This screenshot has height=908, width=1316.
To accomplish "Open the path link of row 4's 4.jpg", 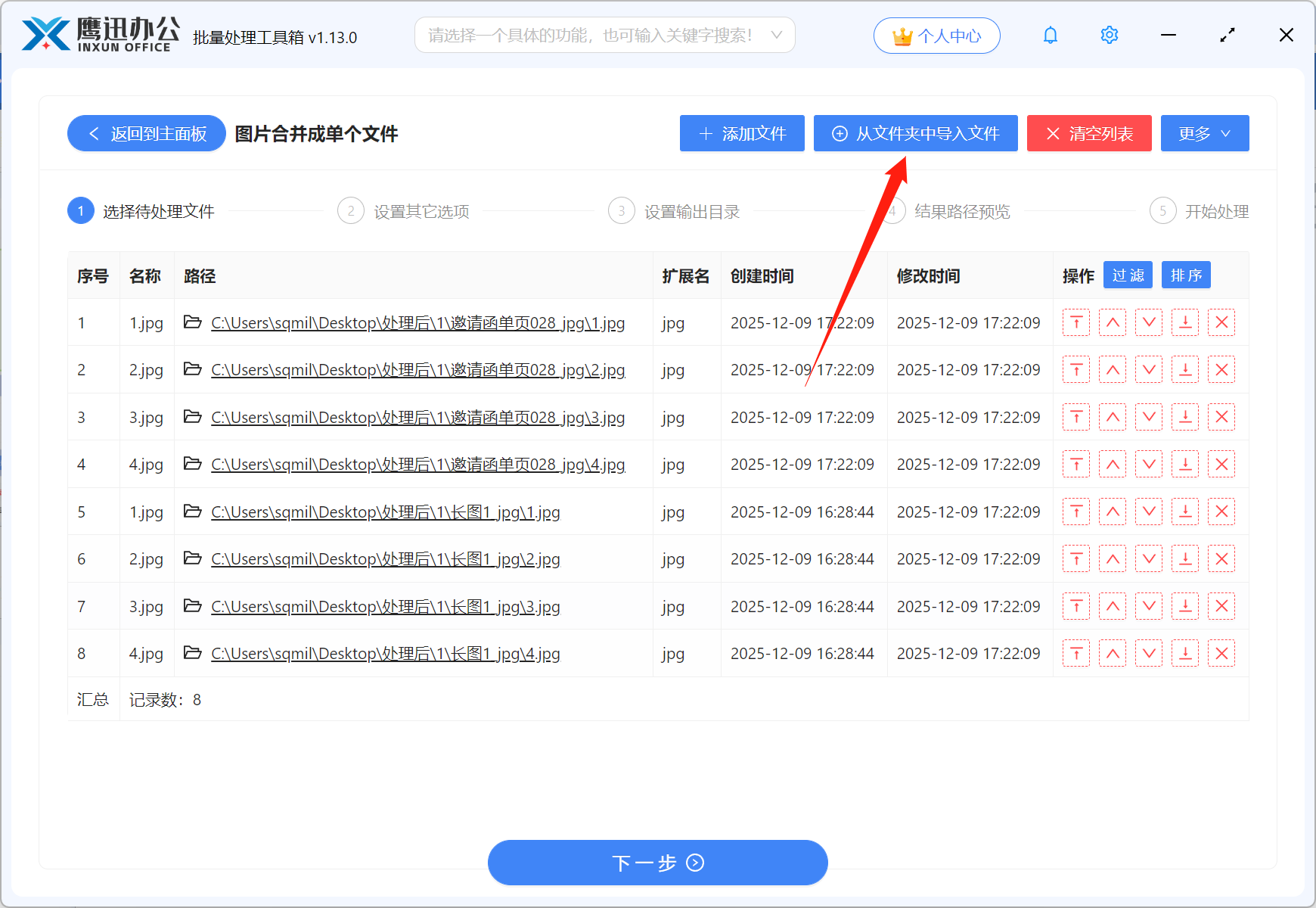I will click(417, 464).
